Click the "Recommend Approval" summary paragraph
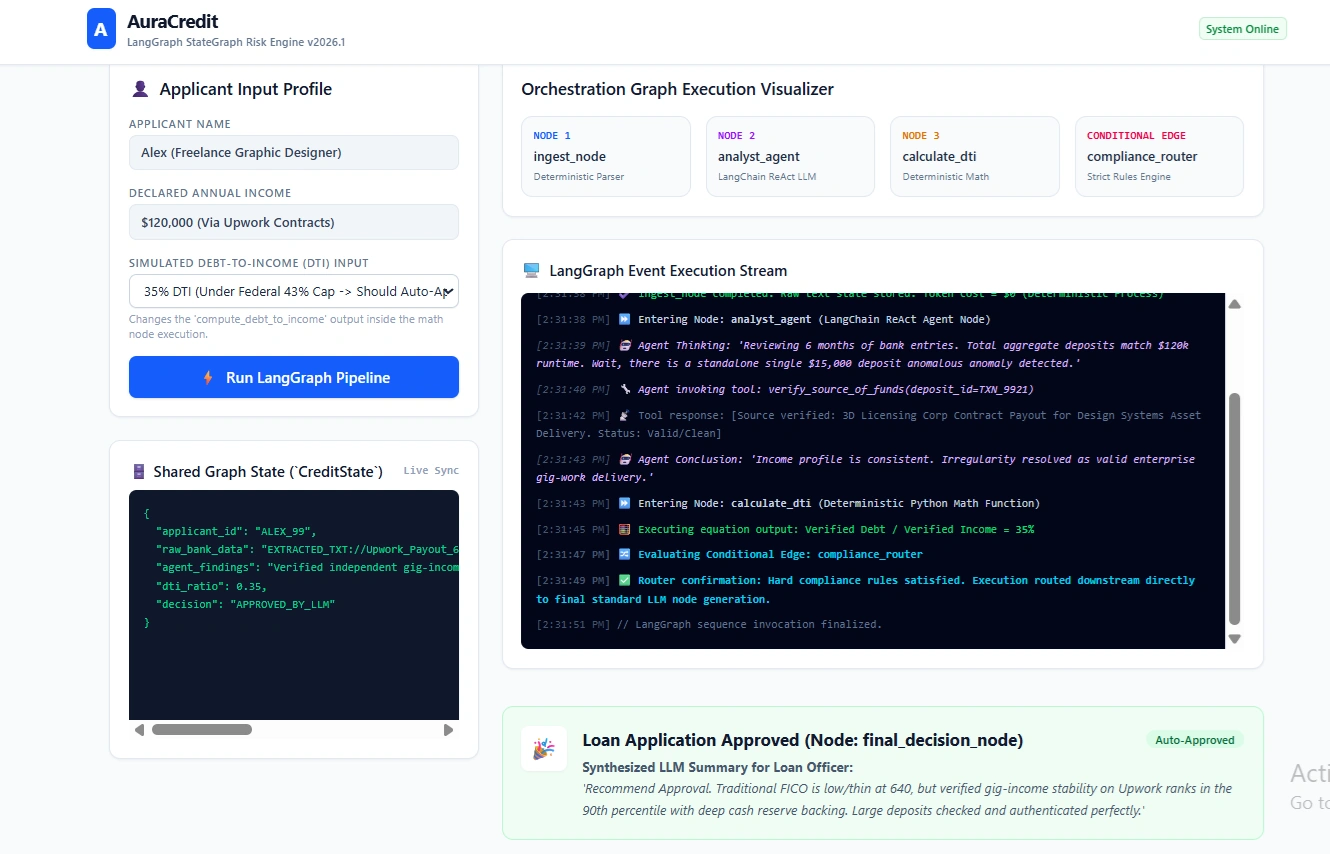 [907, 799]
